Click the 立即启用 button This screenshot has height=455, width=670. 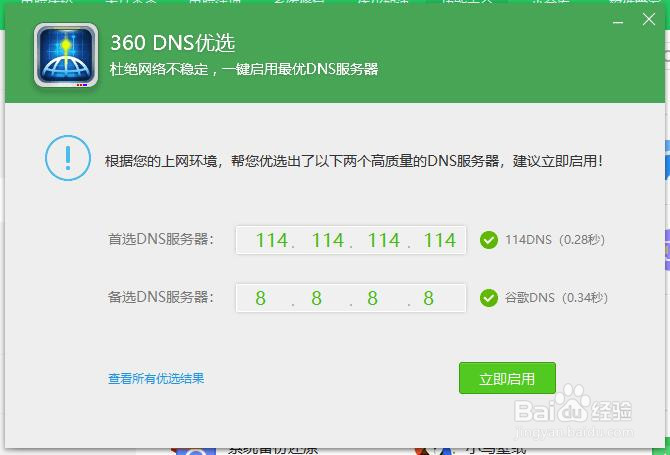507,378
